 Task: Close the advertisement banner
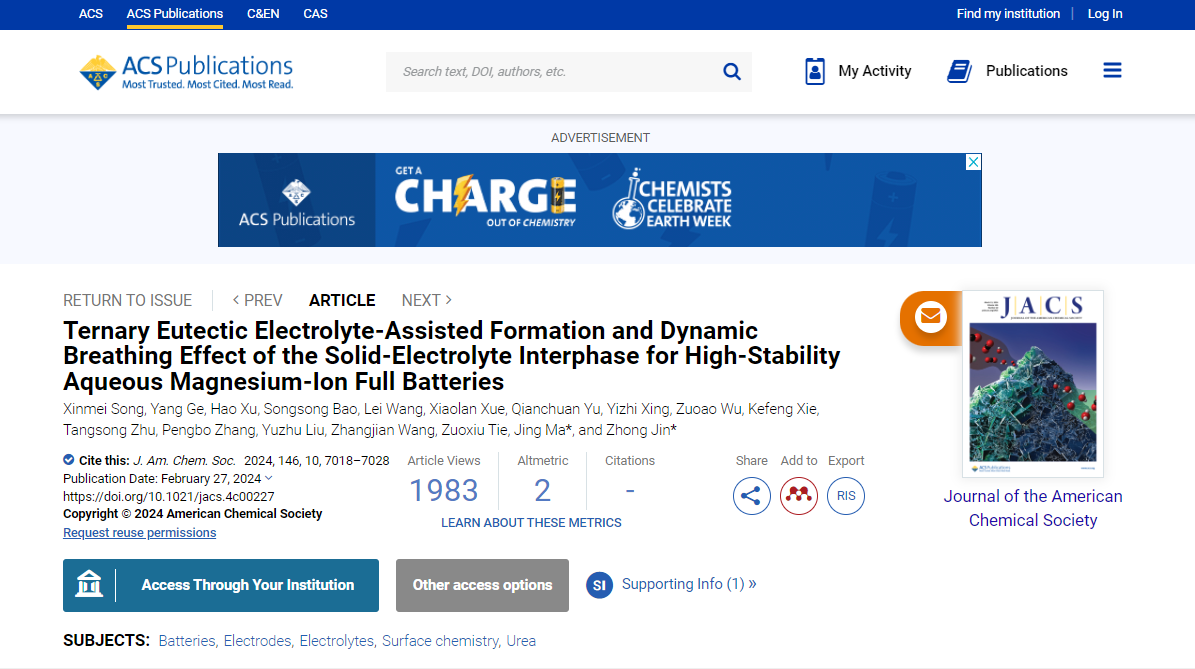click(x=973, y=162)
